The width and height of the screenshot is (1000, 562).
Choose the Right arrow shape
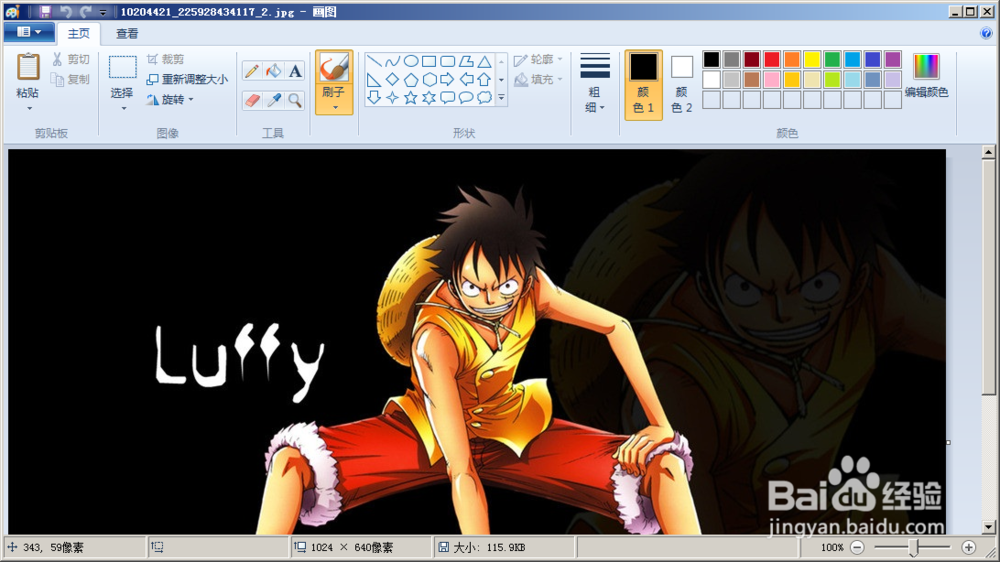tap(448, 79)
